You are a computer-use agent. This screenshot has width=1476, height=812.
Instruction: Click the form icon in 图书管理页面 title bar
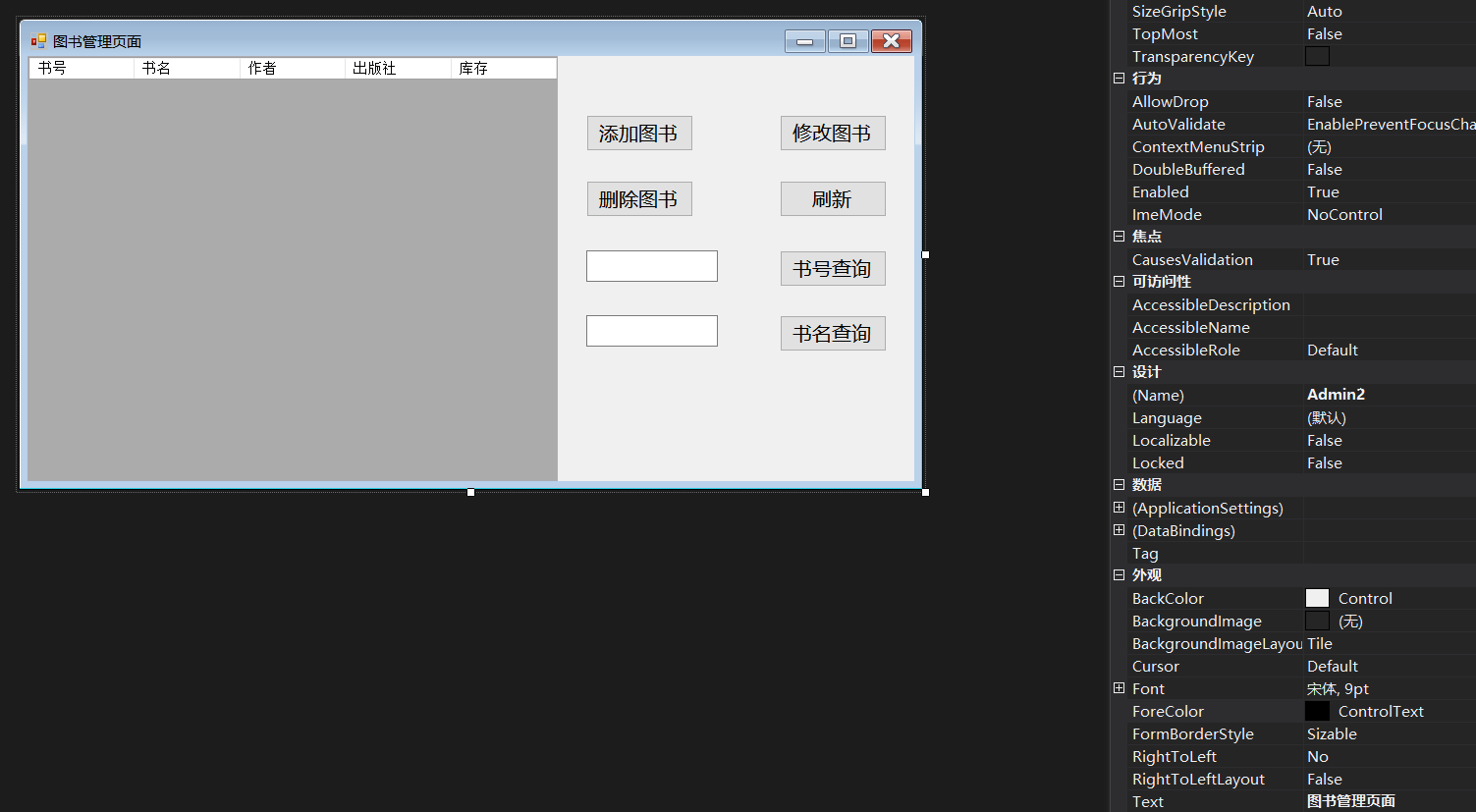click(38, 41)
